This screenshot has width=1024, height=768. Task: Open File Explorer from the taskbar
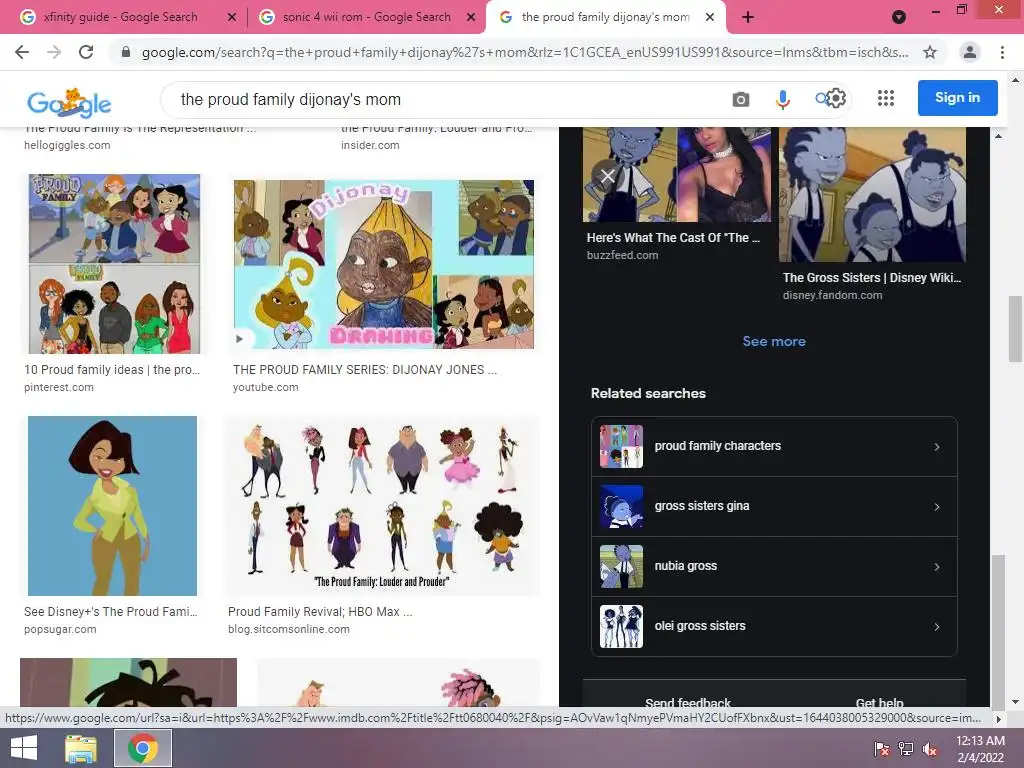tap(81, 748)
